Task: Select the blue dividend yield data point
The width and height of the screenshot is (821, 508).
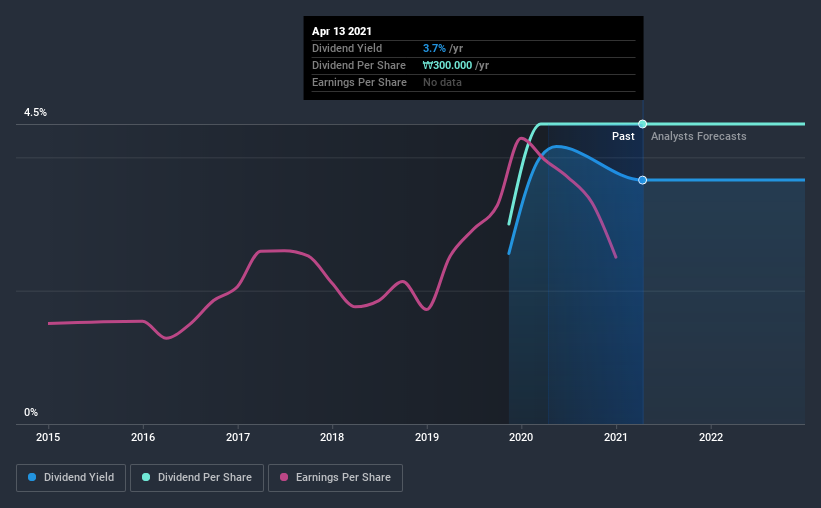Action: coord(642,180)
